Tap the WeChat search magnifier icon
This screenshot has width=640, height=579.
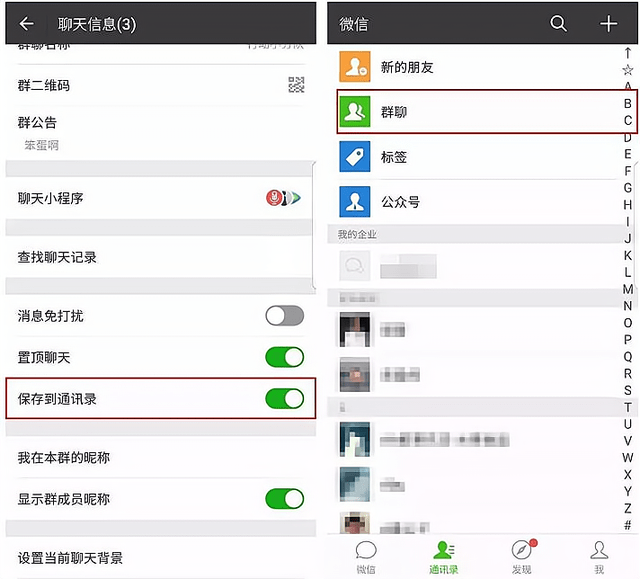click(x=558, y=24)
